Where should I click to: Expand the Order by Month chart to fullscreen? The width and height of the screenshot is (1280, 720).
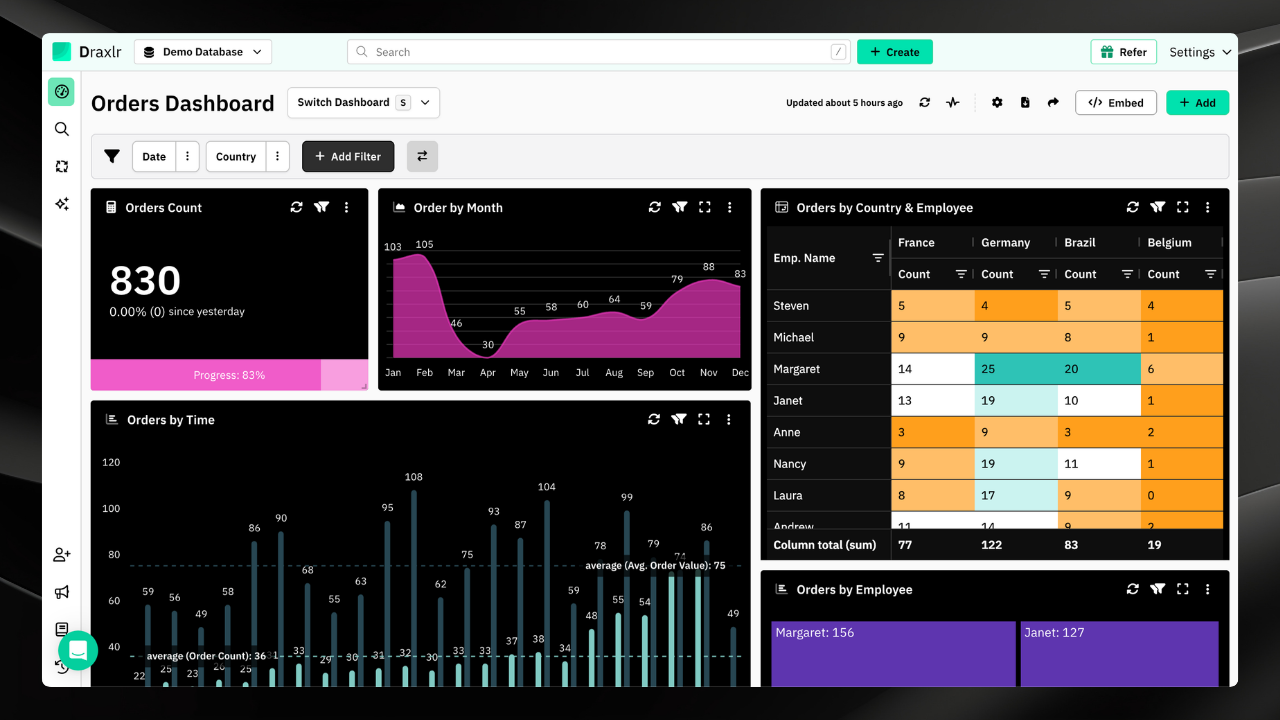[x=704, y=207]
